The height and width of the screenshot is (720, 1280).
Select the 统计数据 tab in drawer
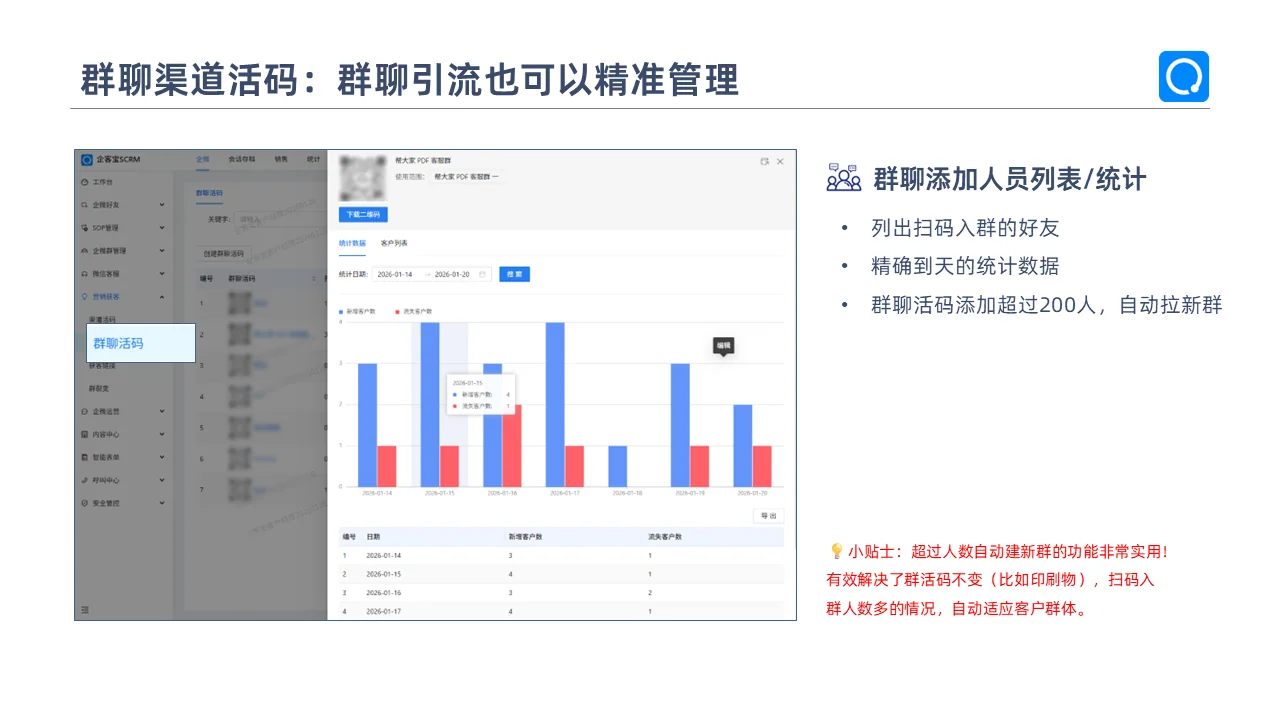[x=352, y=243]
